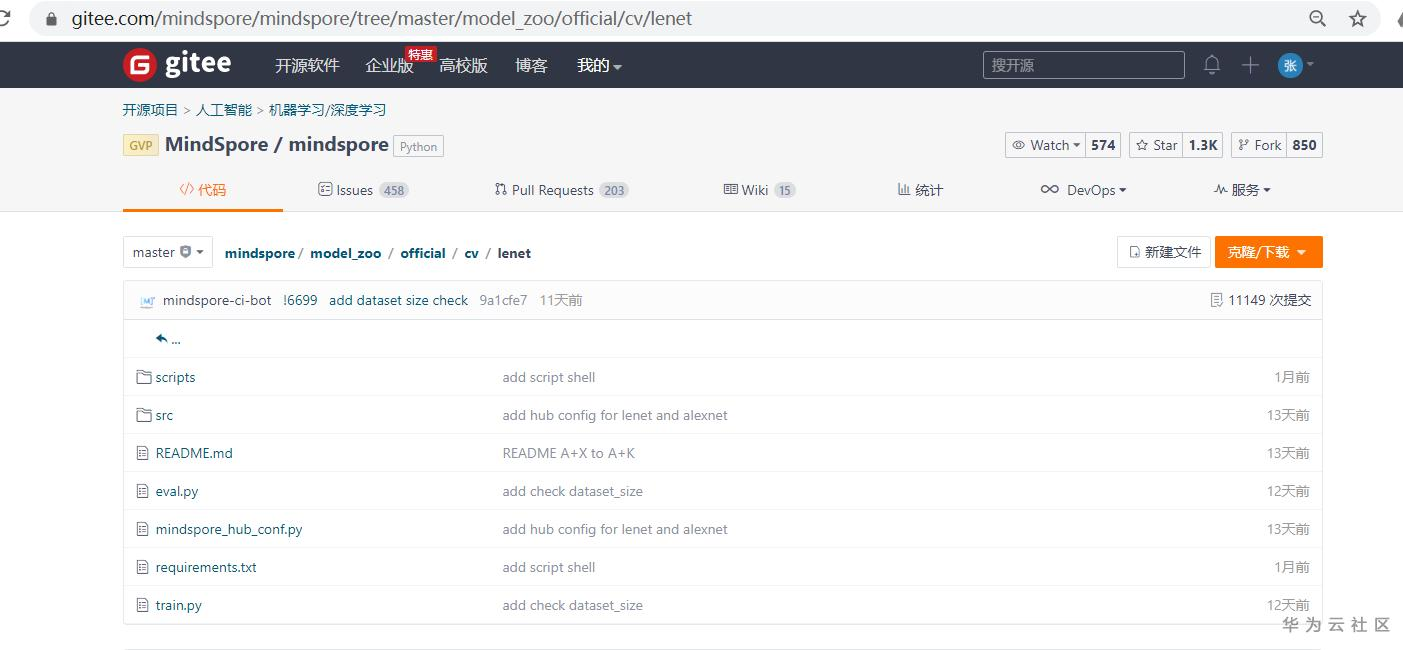Image resolution: width=1403 pixels, height=650 pixels.
Task: Click the browser address bar URL
Action: point(382,18)
